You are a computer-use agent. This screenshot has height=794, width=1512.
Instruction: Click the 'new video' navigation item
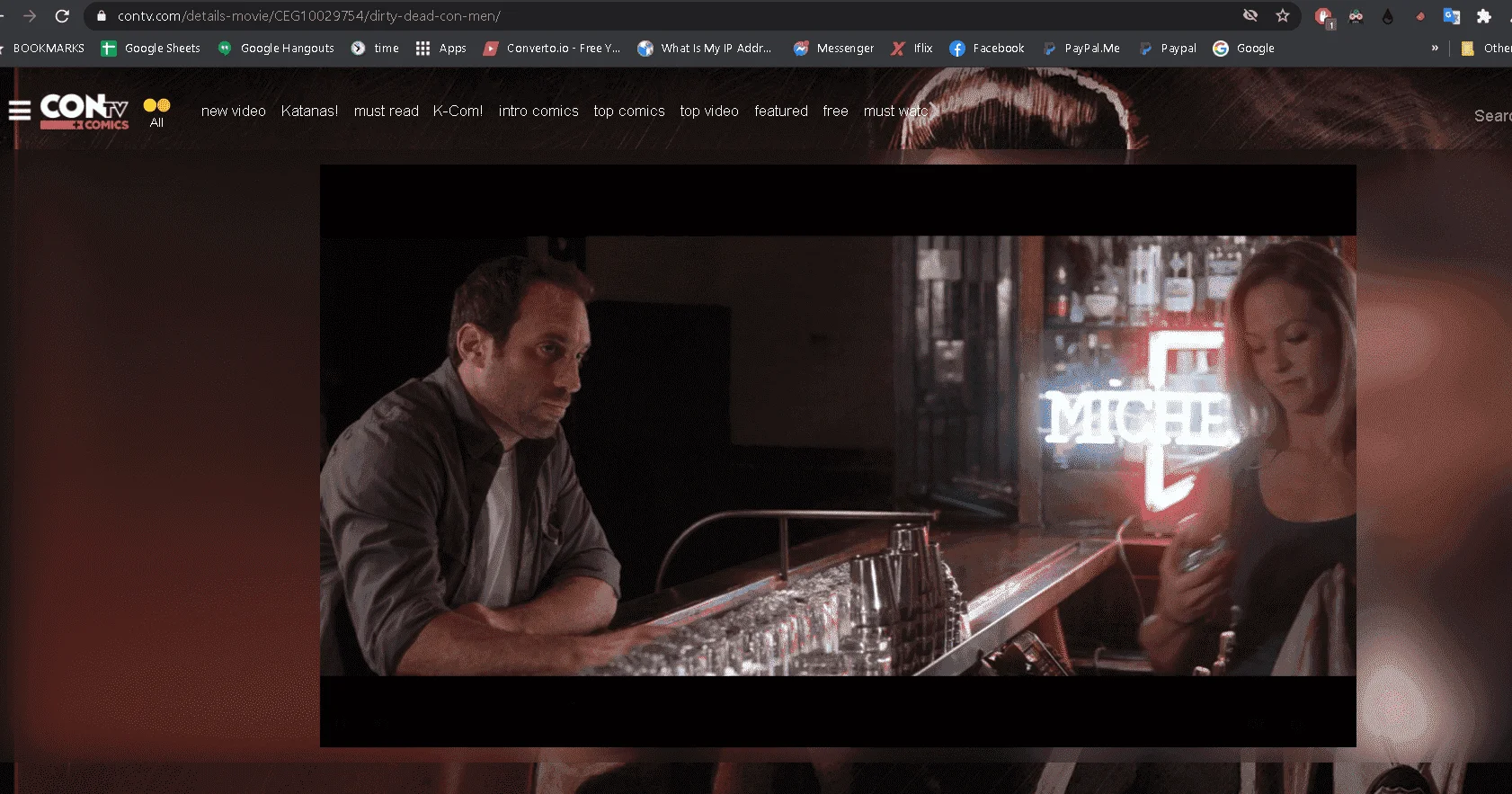(x=234, y=111)
